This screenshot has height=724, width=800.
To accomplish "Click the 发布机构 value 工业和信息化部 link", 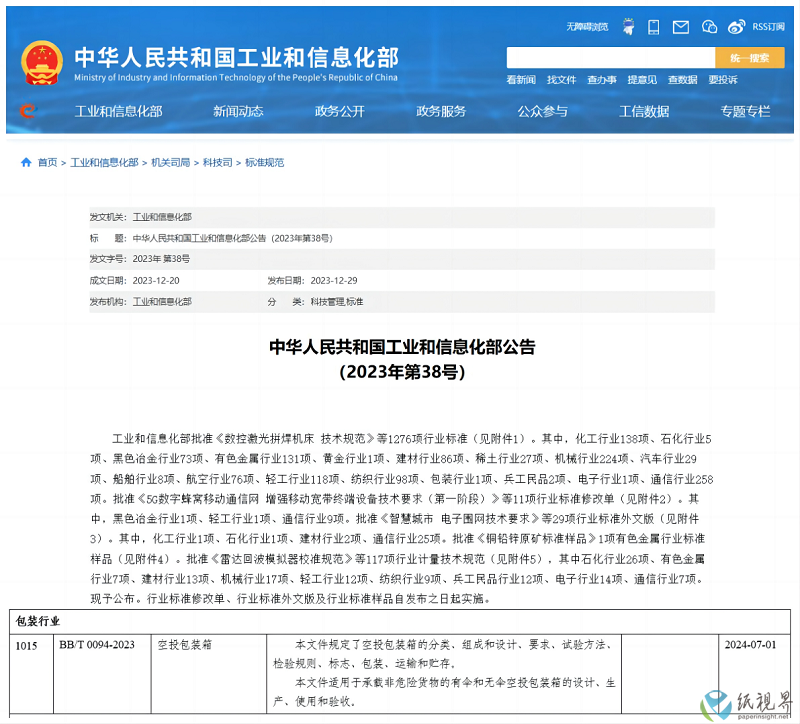I will (x=162, y=302).
